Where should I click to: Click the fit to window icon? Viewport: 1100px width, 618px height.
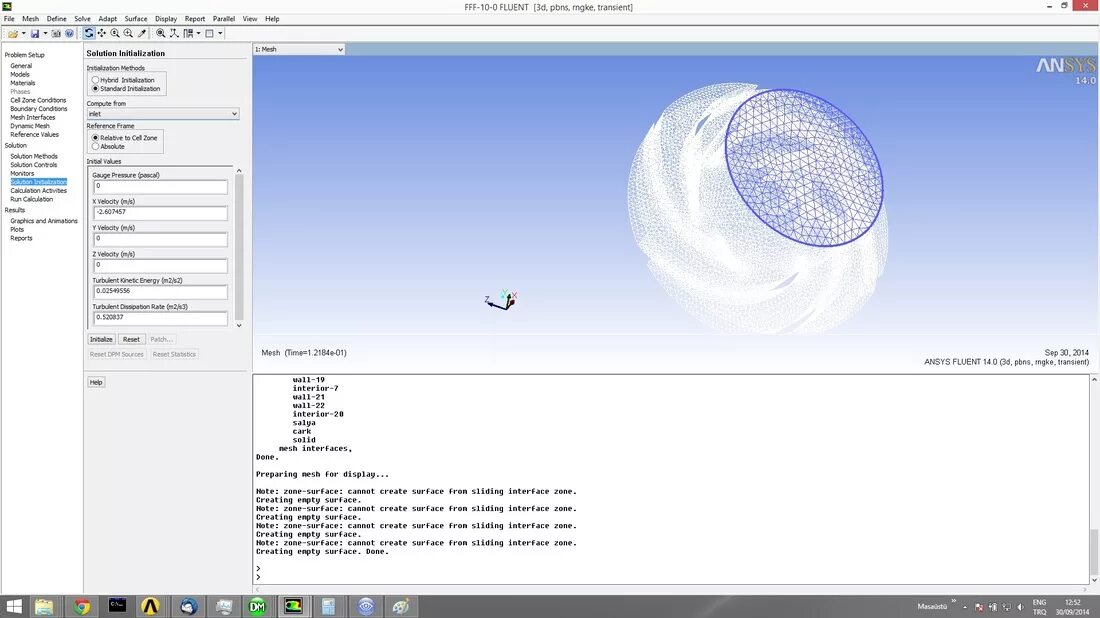[161, 33]
